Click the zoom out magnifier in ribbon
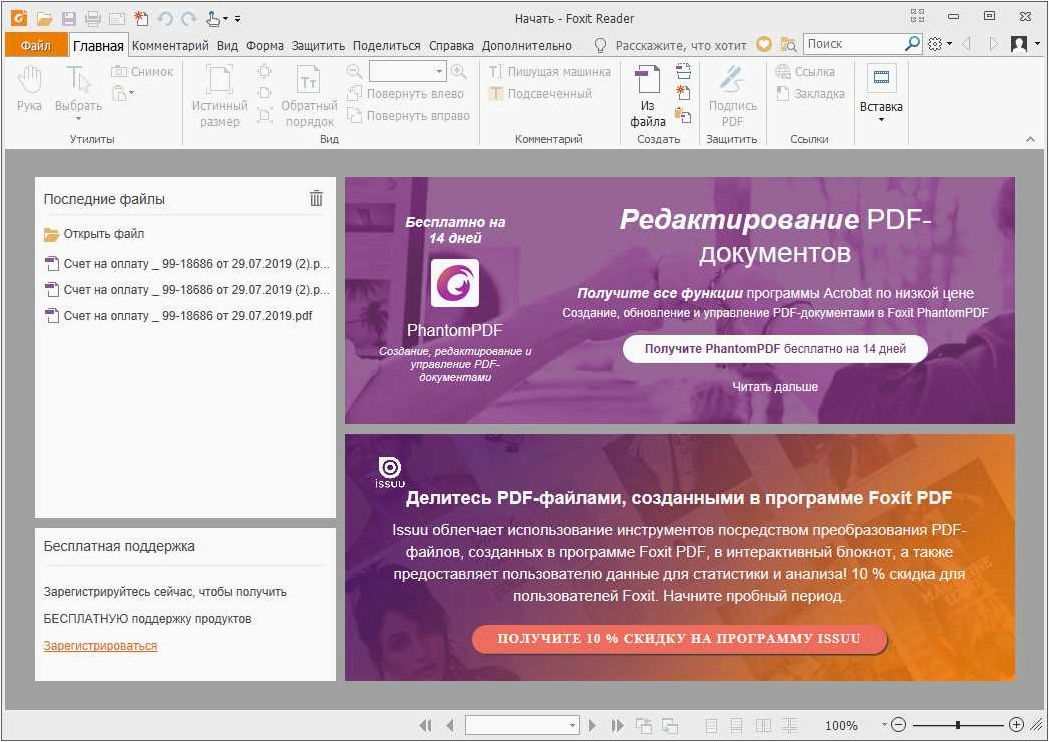 click(x=355, y=71)
